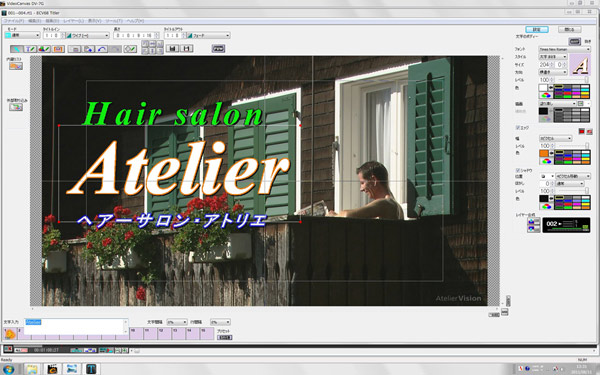Click the white text body color swatch
Viewport: 600px width, 375px height.
coord(543,88)
